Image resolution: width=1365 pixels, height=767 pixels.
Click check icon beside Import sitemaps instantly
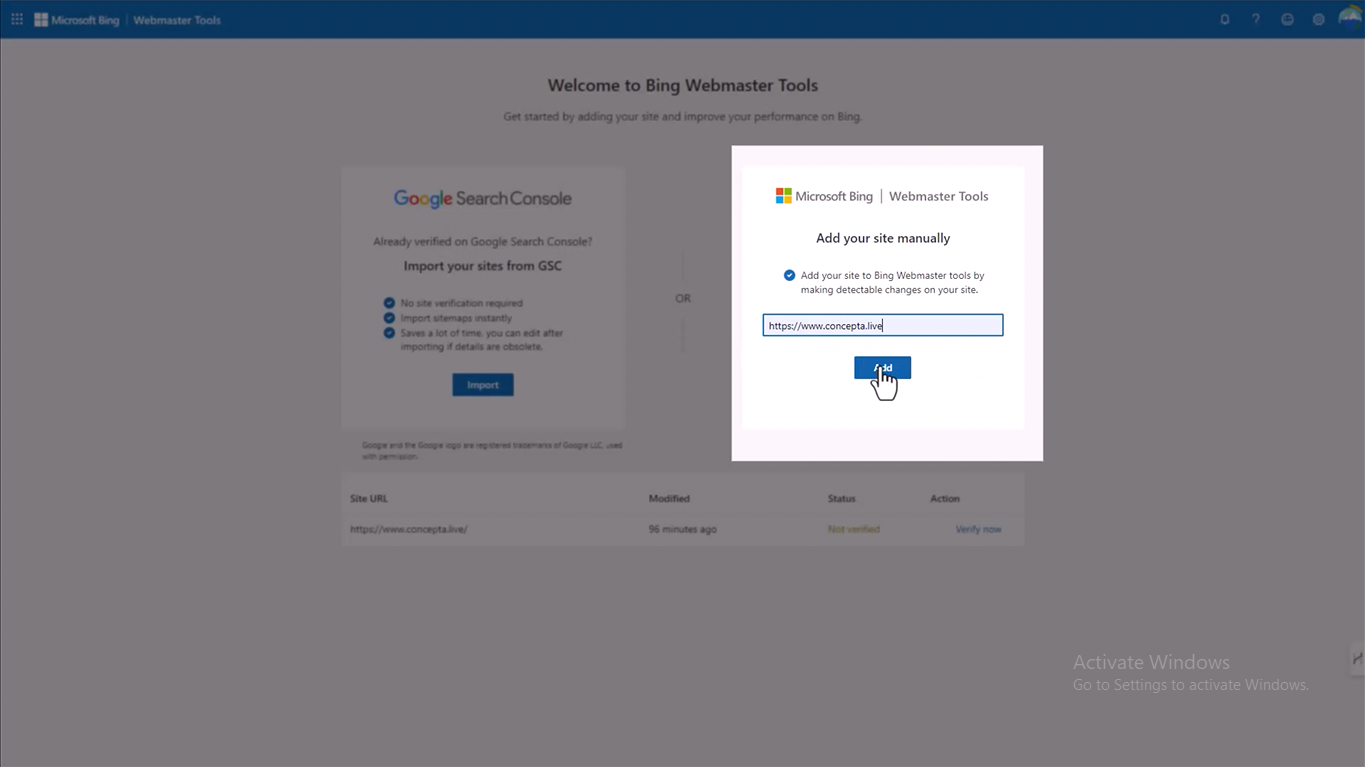[389, 318]
